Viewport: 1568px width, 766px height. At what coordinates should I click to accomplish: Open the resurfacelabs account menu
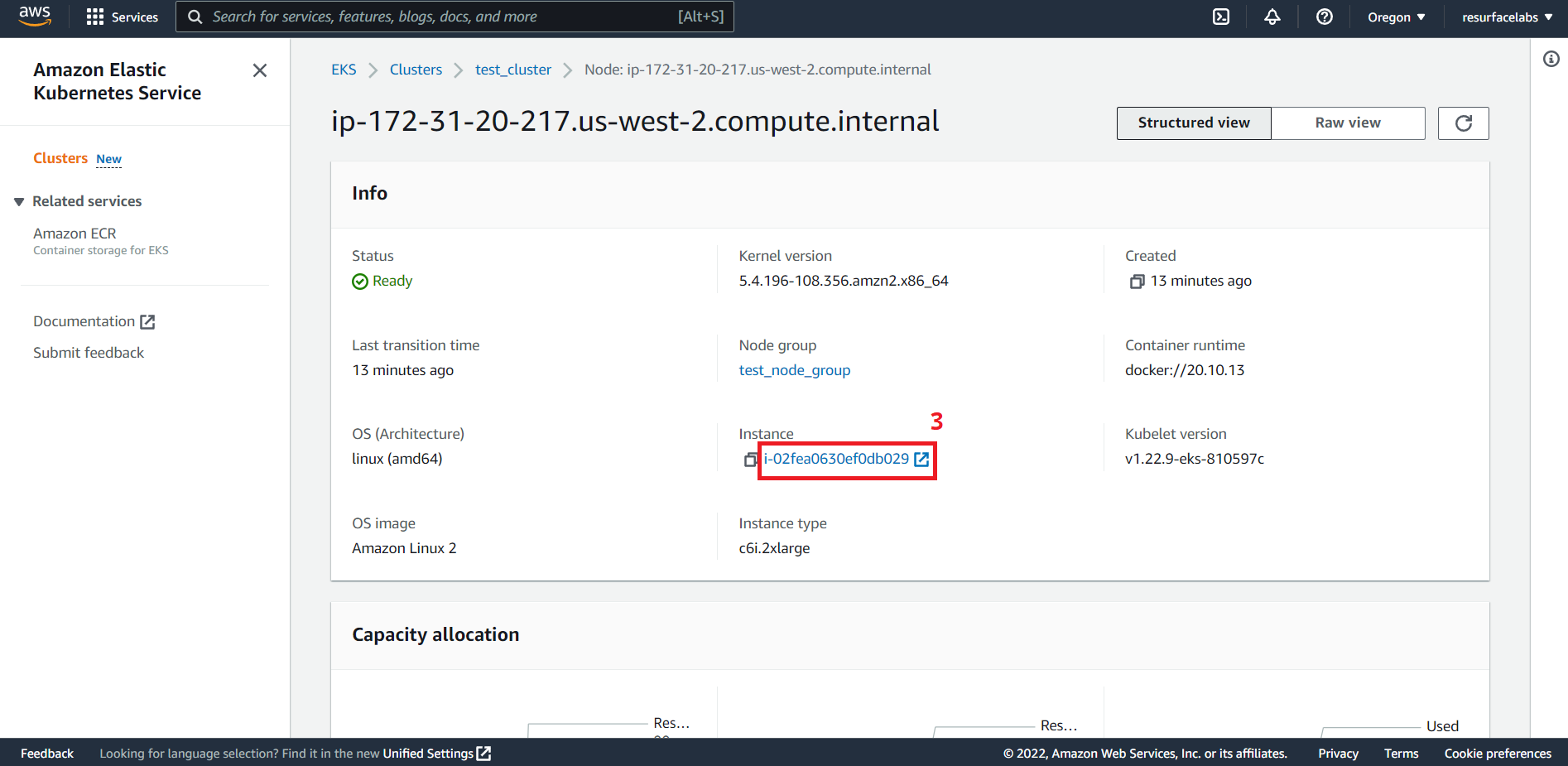(x=1507, y=17)
